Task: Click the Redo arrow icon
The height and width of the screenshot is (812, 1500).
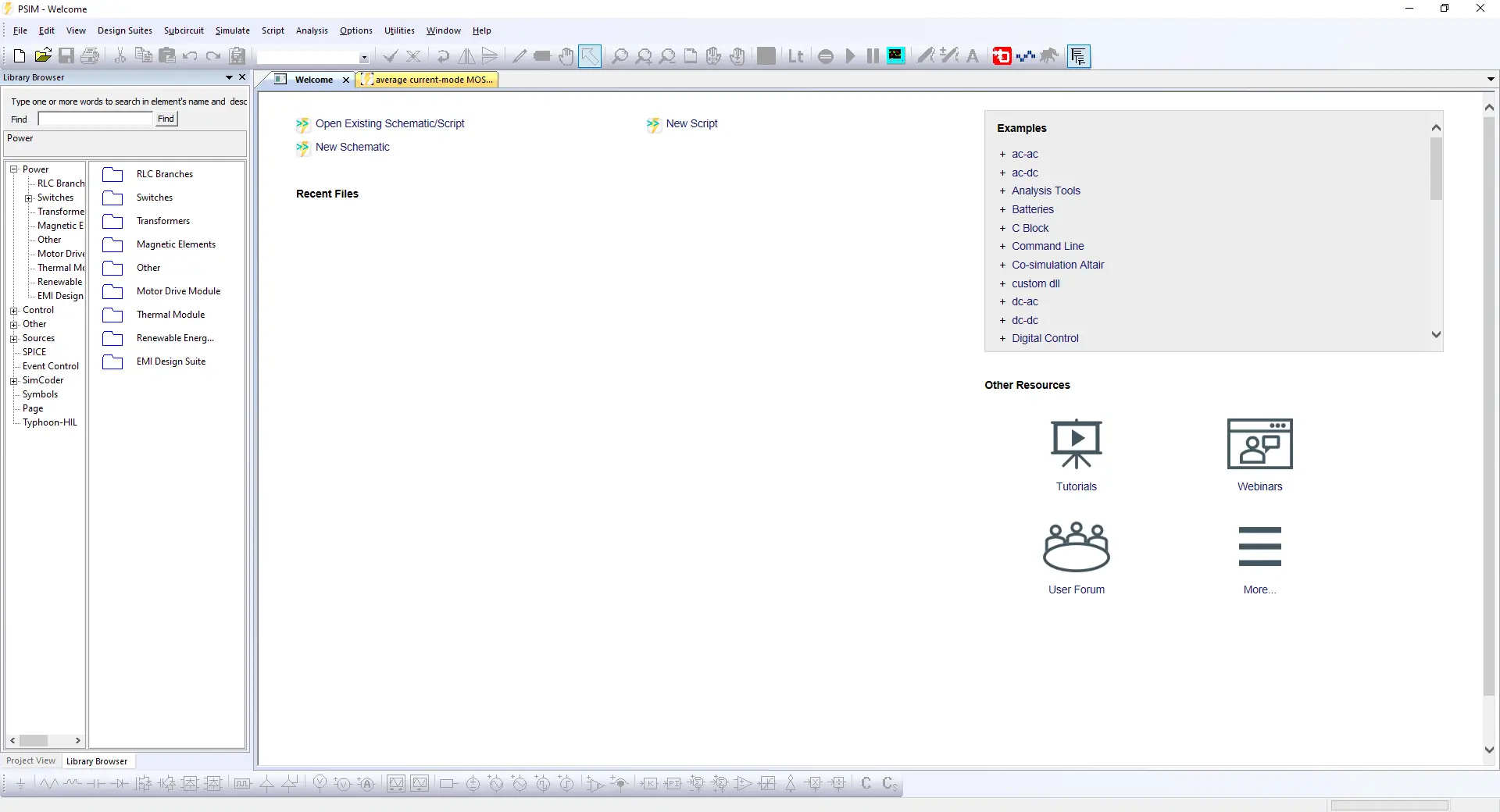Action: click(x=213, y=55)
